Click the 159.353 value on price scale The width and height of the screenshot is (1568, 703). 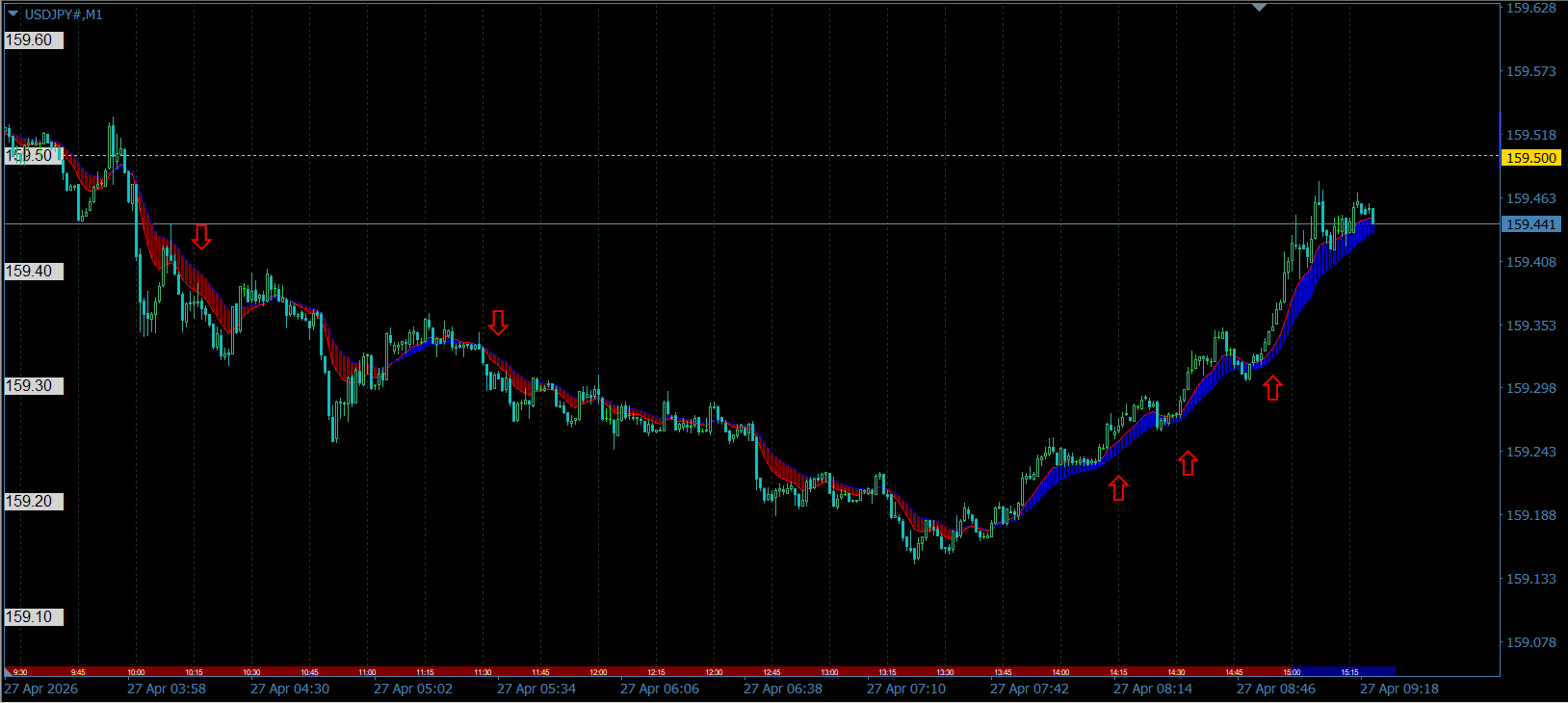tap(1531, 325)
